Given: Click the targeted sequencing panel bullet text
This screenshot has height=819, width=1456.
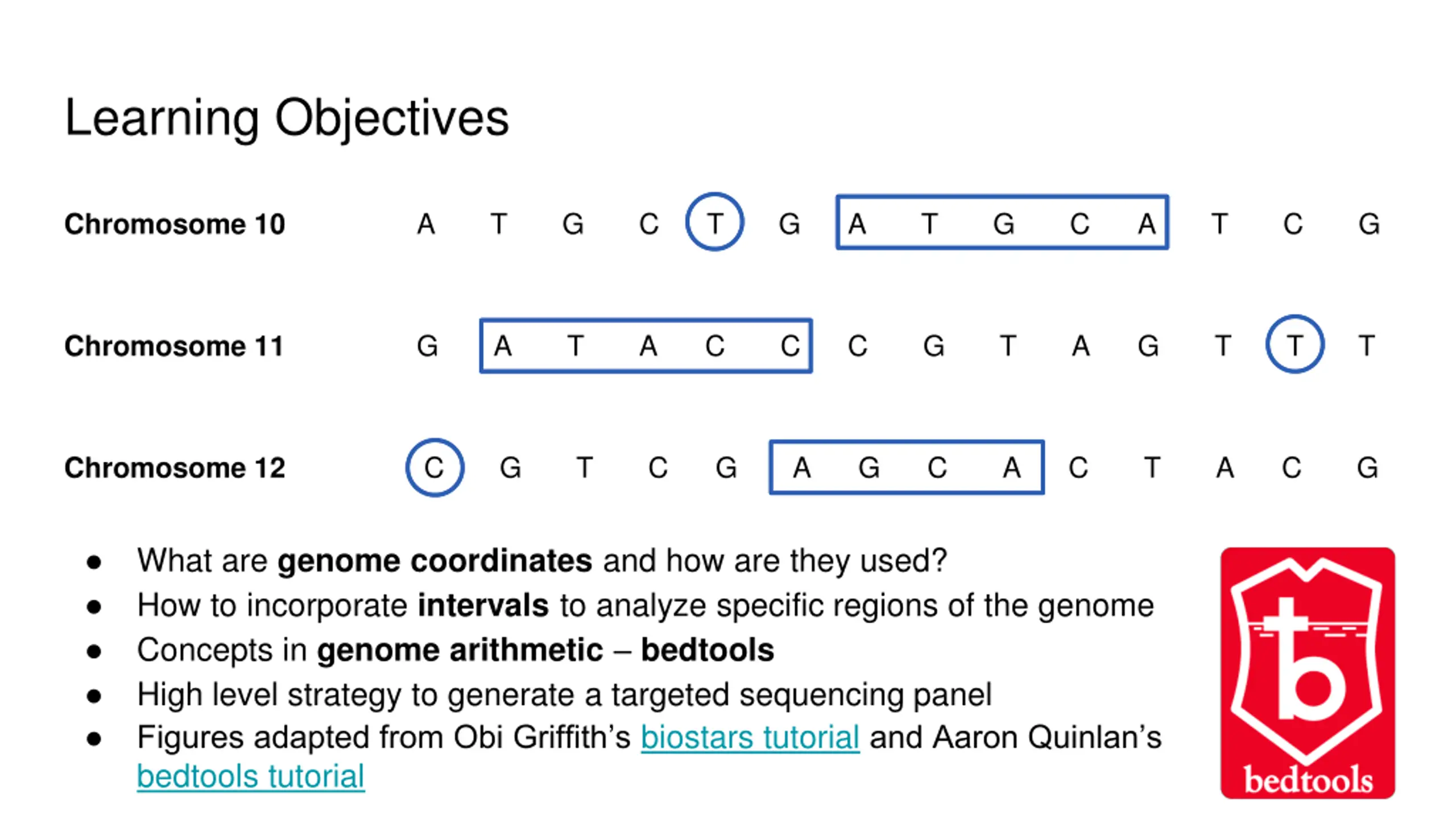Looking at the screenshot, I should point(564,694).
